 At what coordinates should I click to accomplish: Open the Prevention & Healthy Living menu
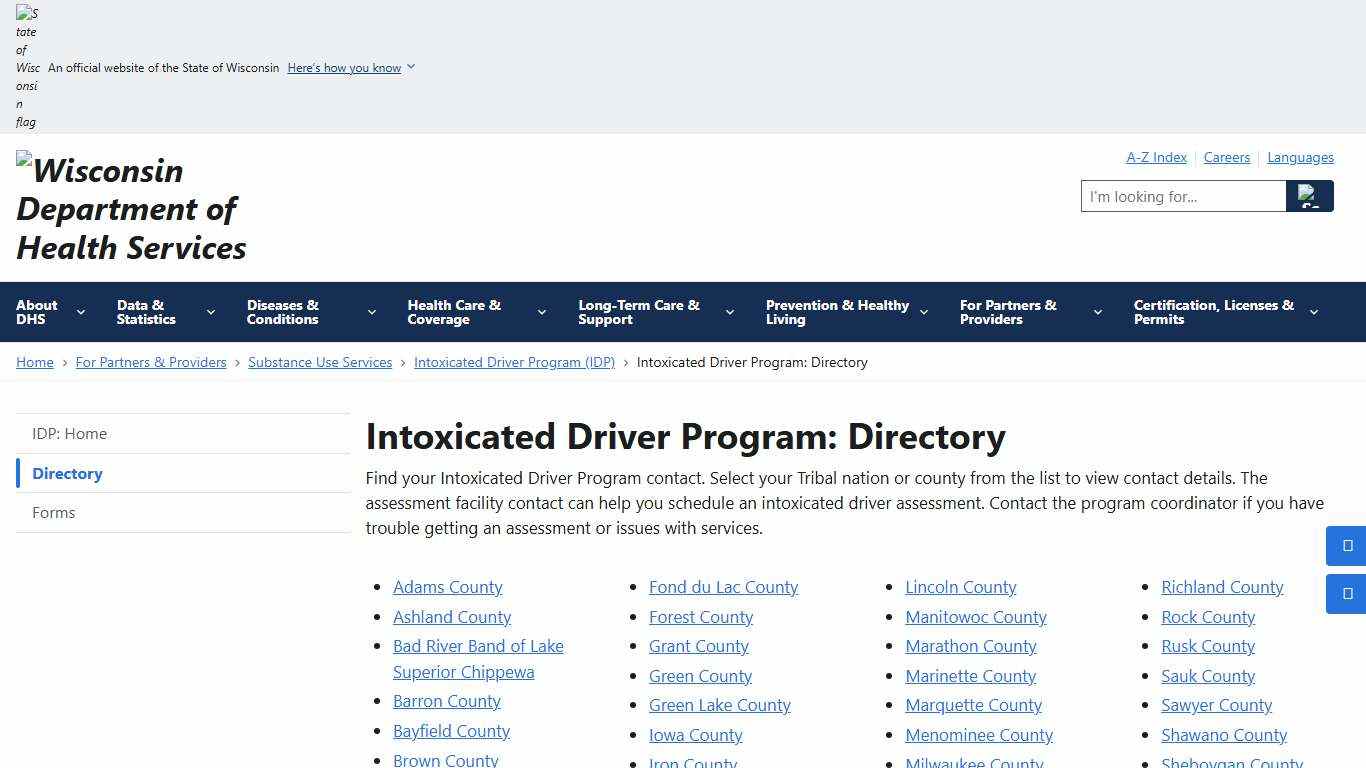tap(922, 312)
